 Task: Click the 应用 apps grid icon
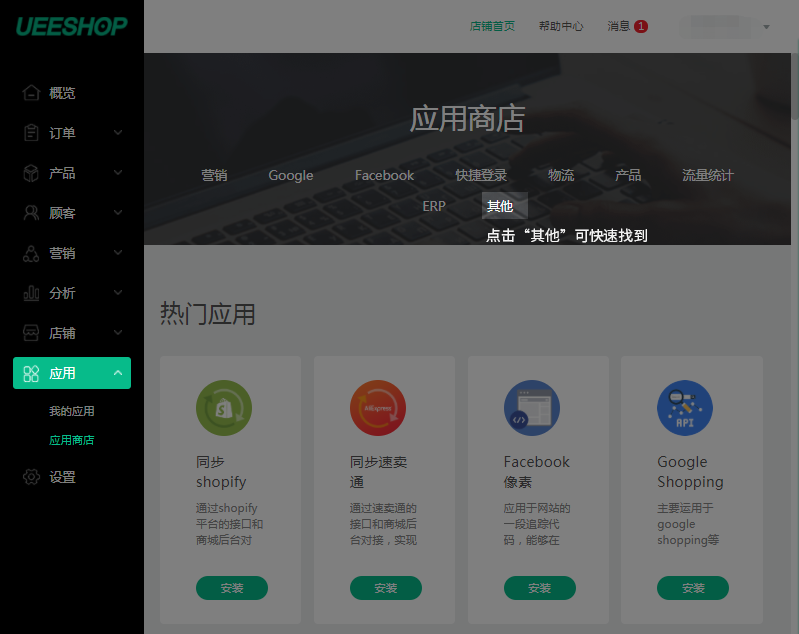pos(31,373)
